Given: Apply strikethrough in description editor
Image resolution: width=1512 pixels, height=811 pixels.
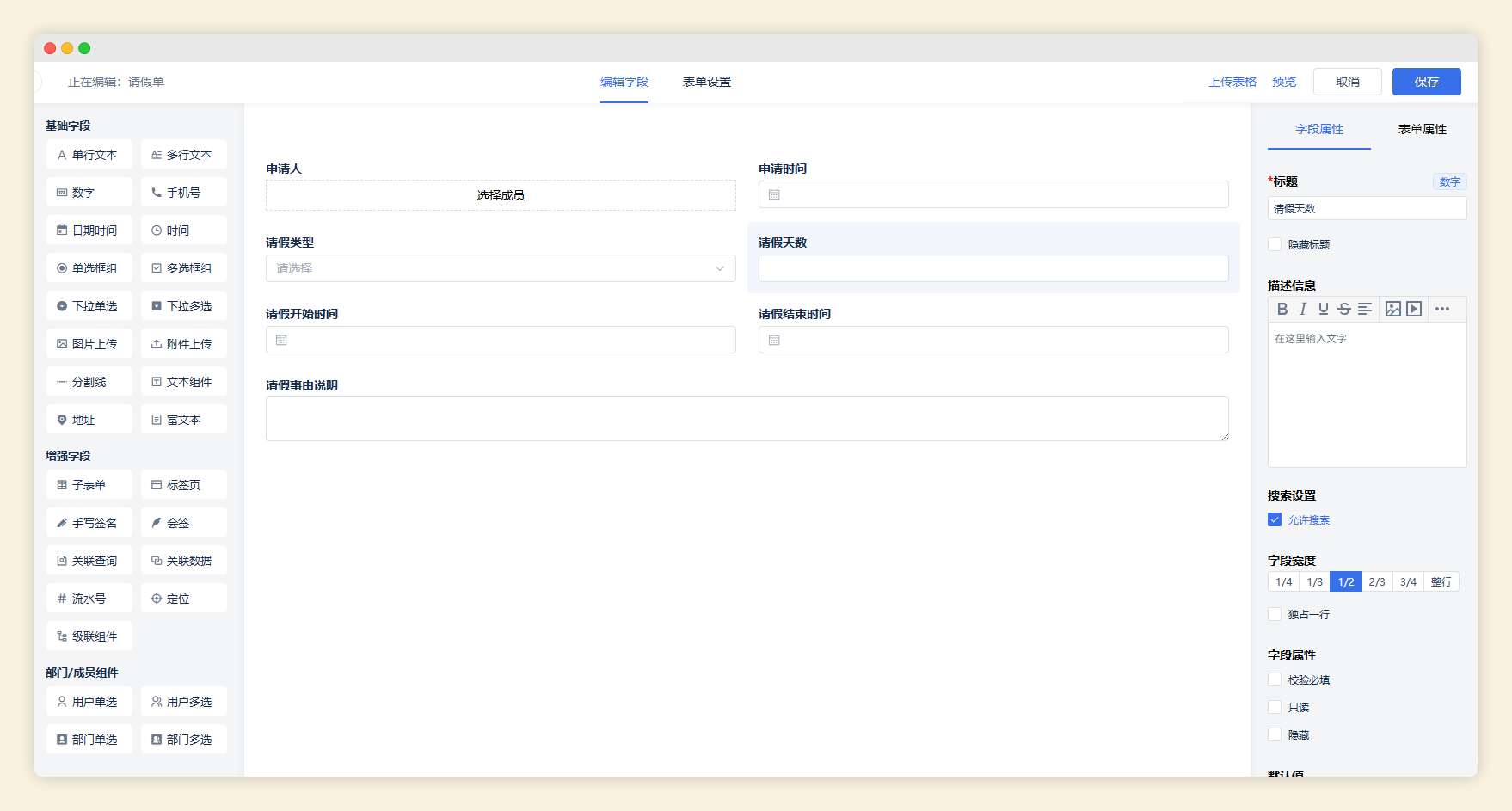Looking at the screenshot, I should pyautogui.click(x=1344, y=309).
